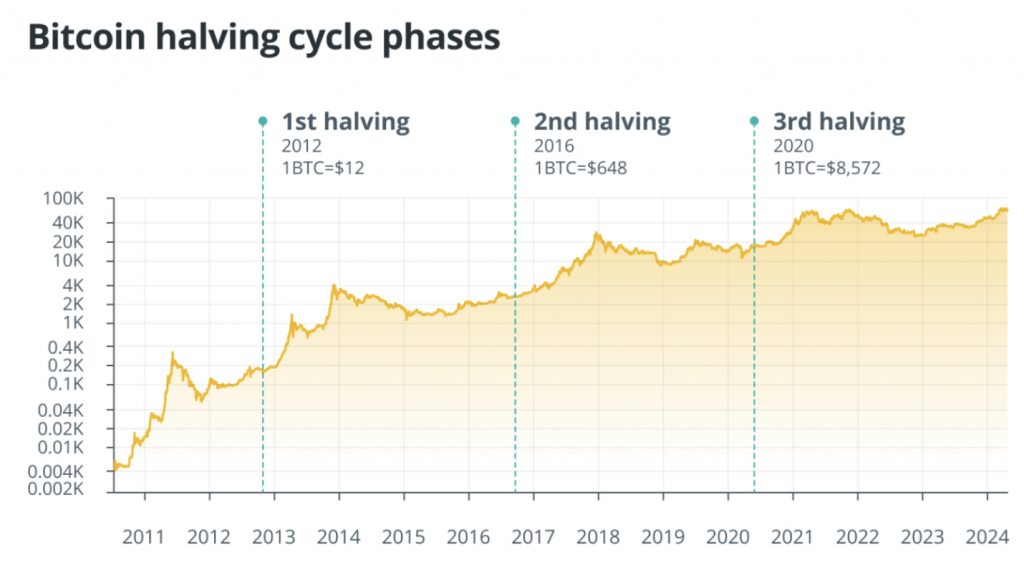Click the '1BTC=$12' price text

coord(323,168)
